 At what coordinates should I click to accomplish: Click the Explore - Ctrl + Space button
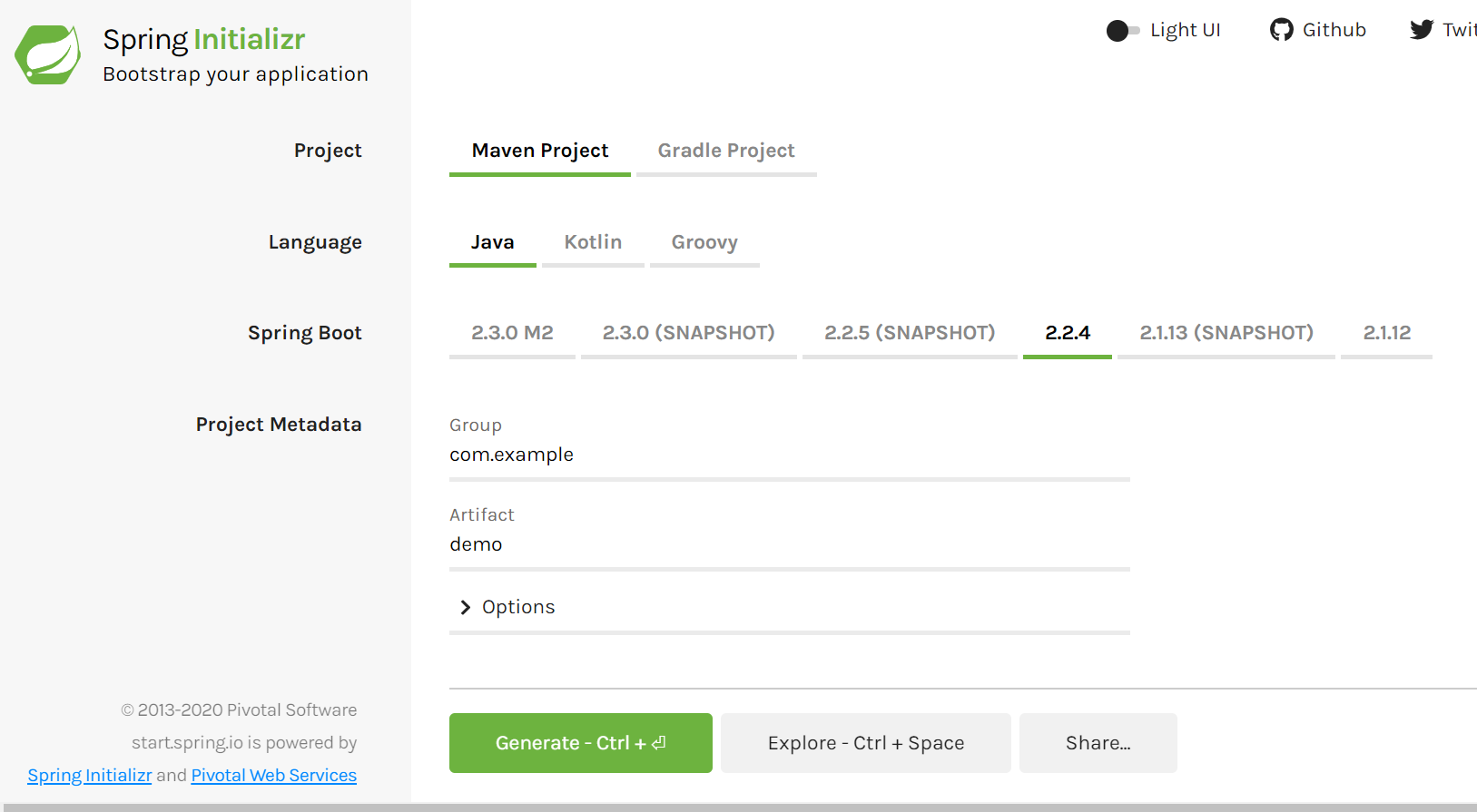[866, 743]
